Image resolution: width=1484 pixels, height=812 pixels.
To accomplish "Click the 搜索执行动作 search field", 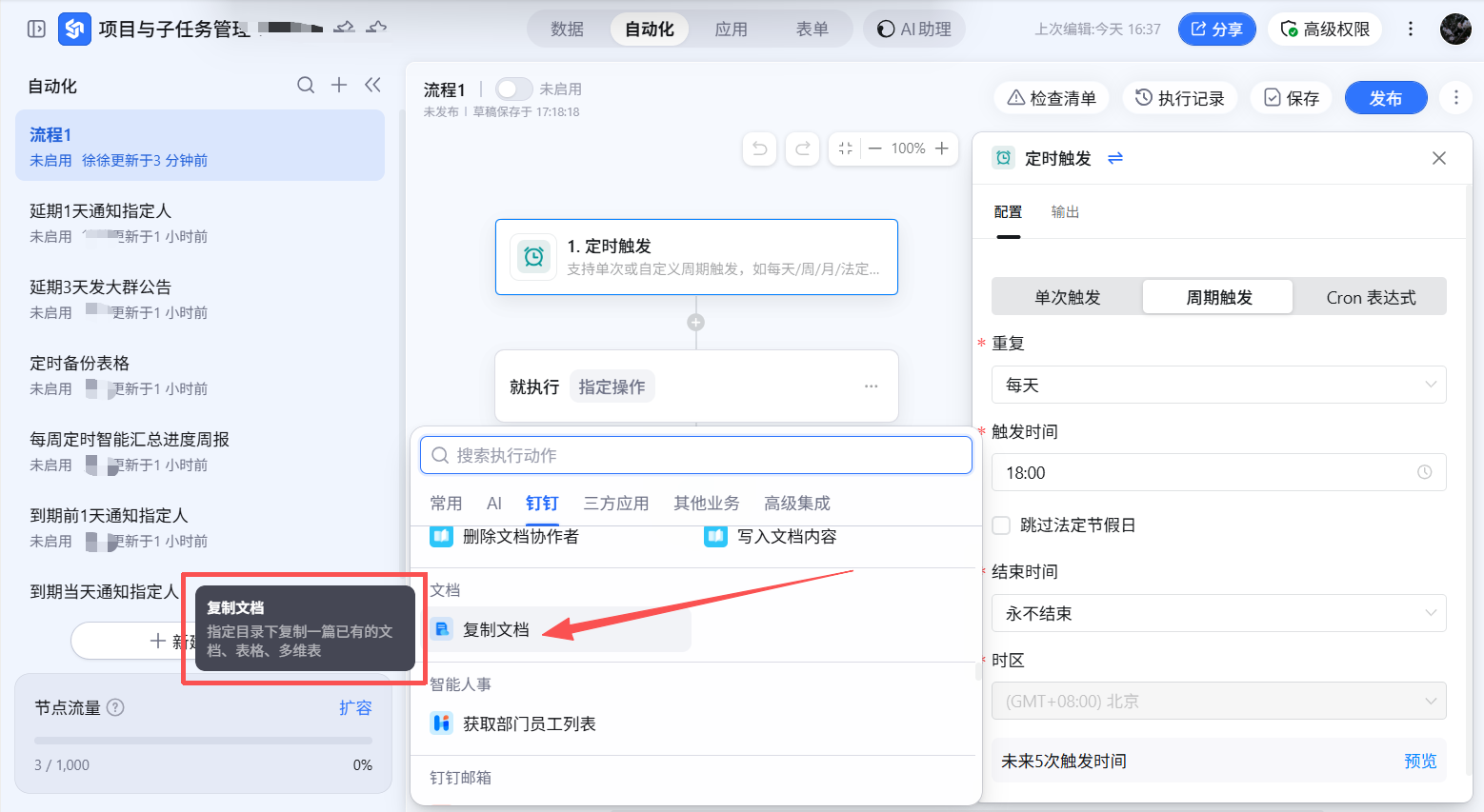I will click(x=695, y=455).
